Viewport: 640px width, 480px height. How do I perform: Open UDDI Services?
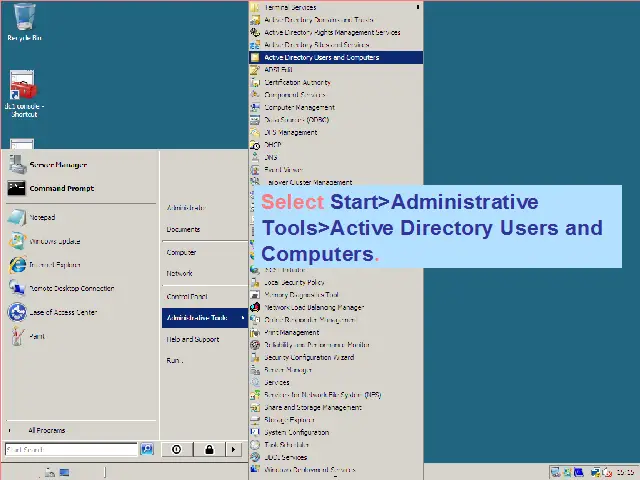point(336,457)
